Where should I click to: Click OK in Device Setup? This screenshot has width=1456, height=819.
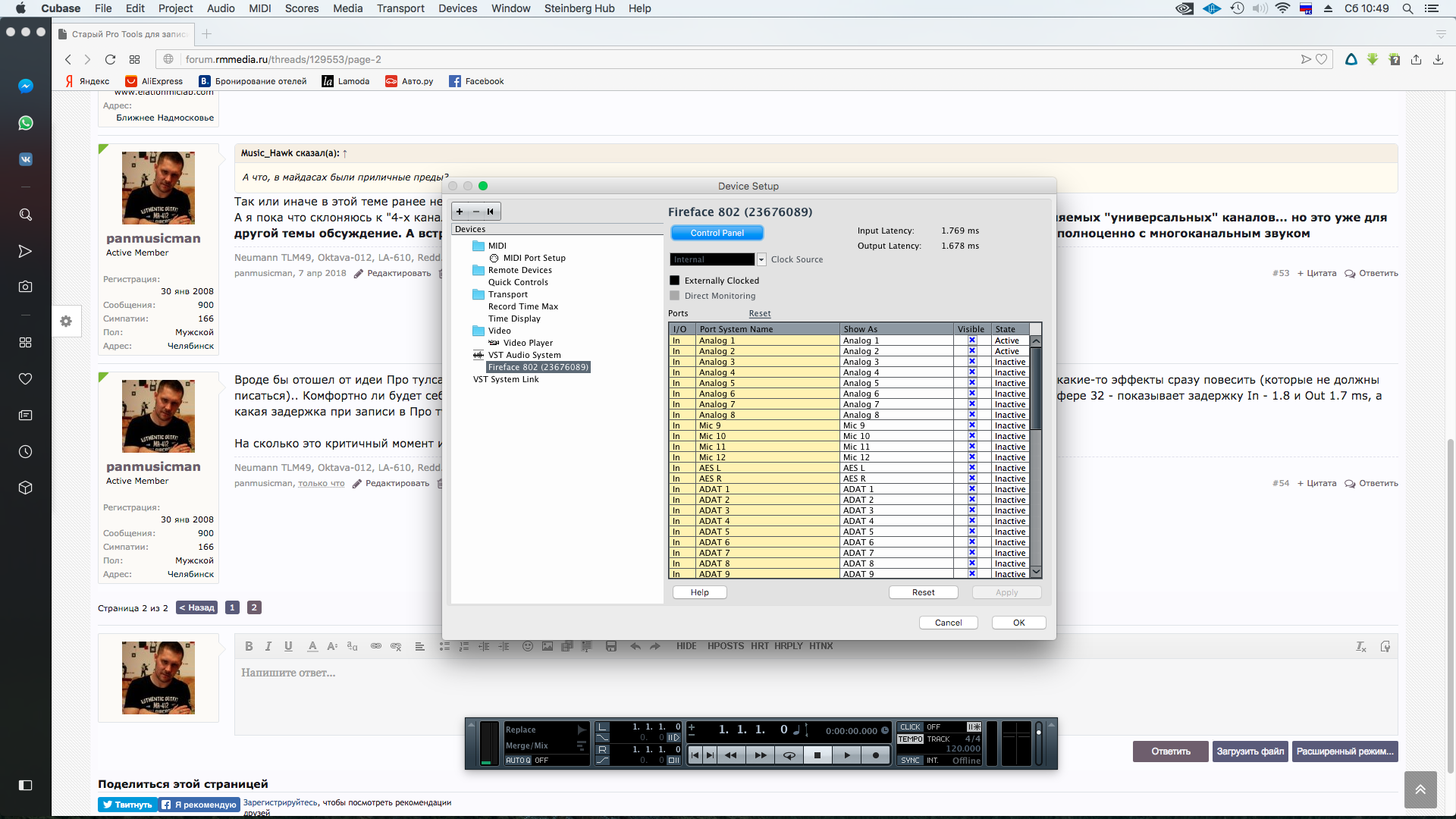point(1018,623)
